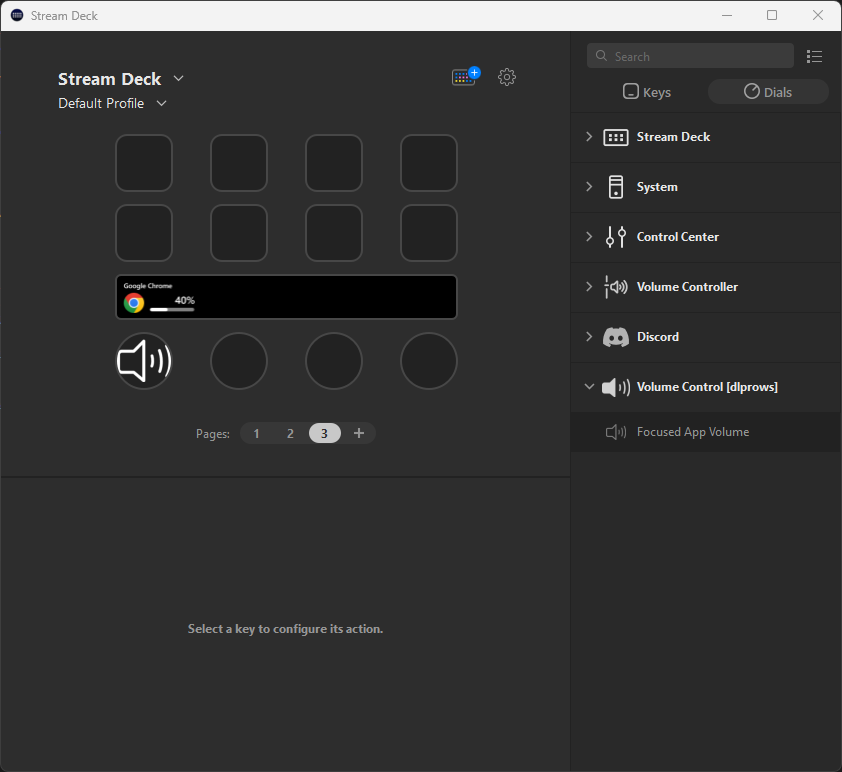842x772 pixels.
Task: Go to page 1
Action: (x=257, y=433)
